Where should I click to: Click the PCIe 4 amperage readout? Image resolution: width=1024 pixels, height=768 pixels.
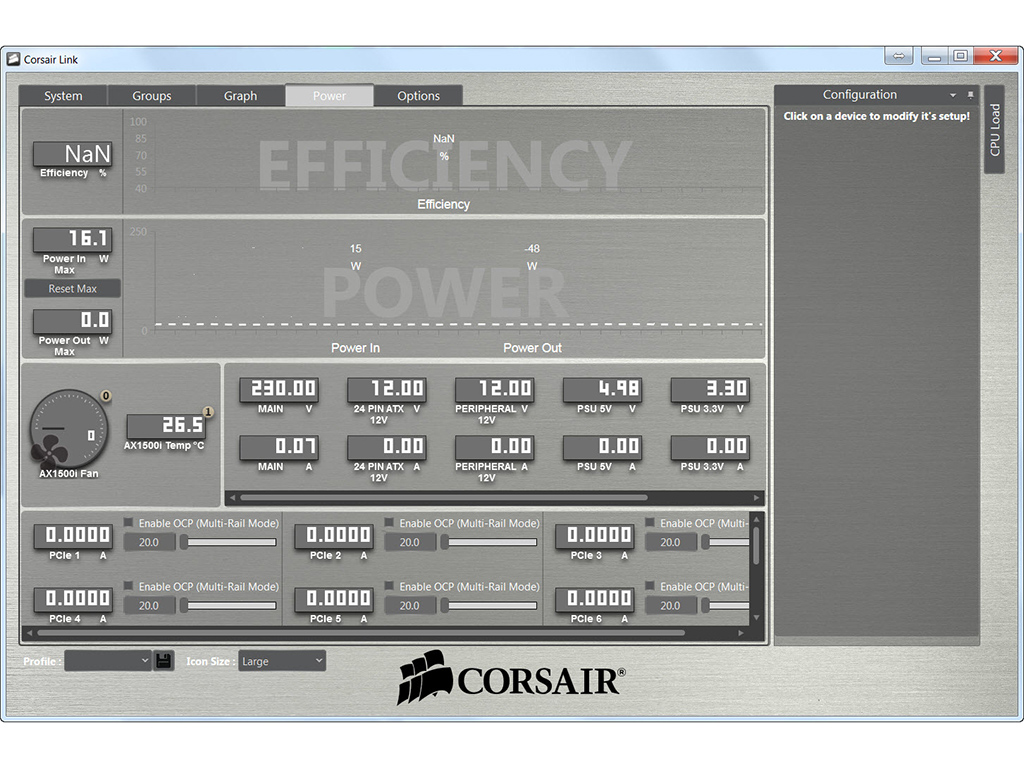(x=73, y=599)
